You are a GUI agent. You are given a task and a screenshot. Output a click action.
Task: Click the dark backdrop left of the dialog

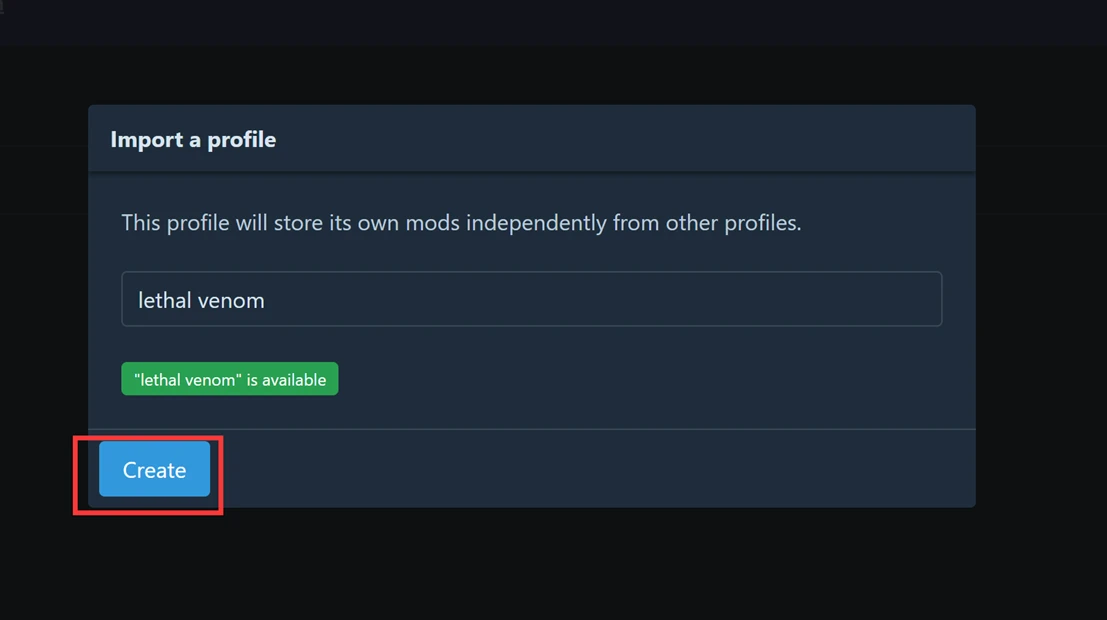click(42, 300)
